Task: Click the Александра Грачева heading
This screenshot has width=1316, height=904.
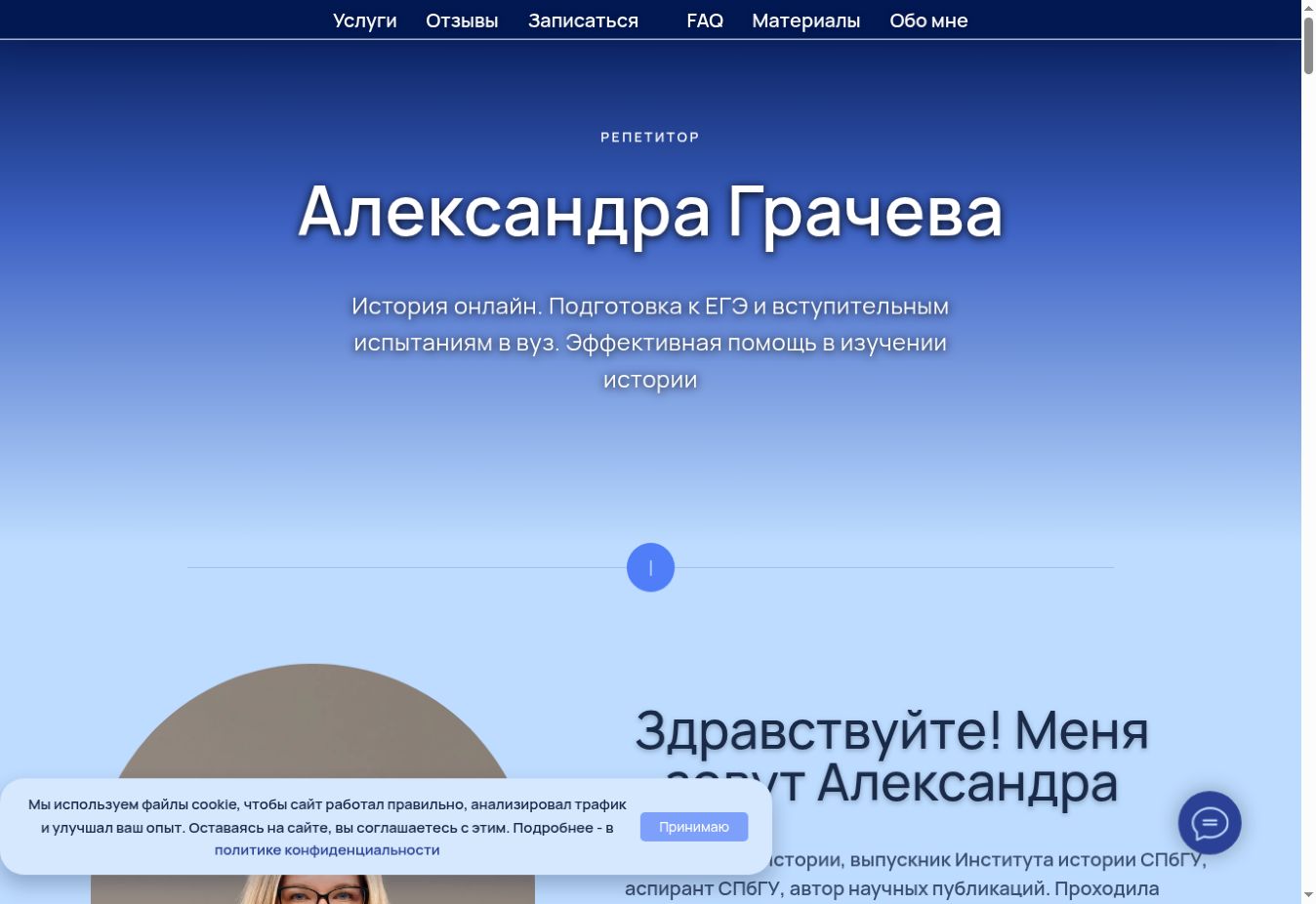Action: 650,211
